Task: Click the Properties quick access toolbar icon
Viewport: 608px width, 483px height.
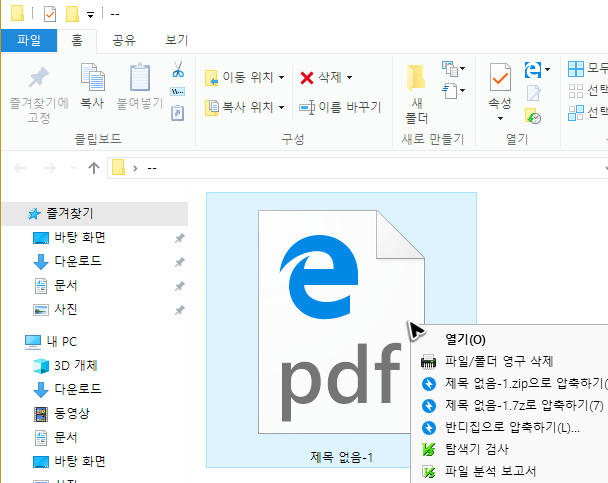Action: click(x=50, y=14)
